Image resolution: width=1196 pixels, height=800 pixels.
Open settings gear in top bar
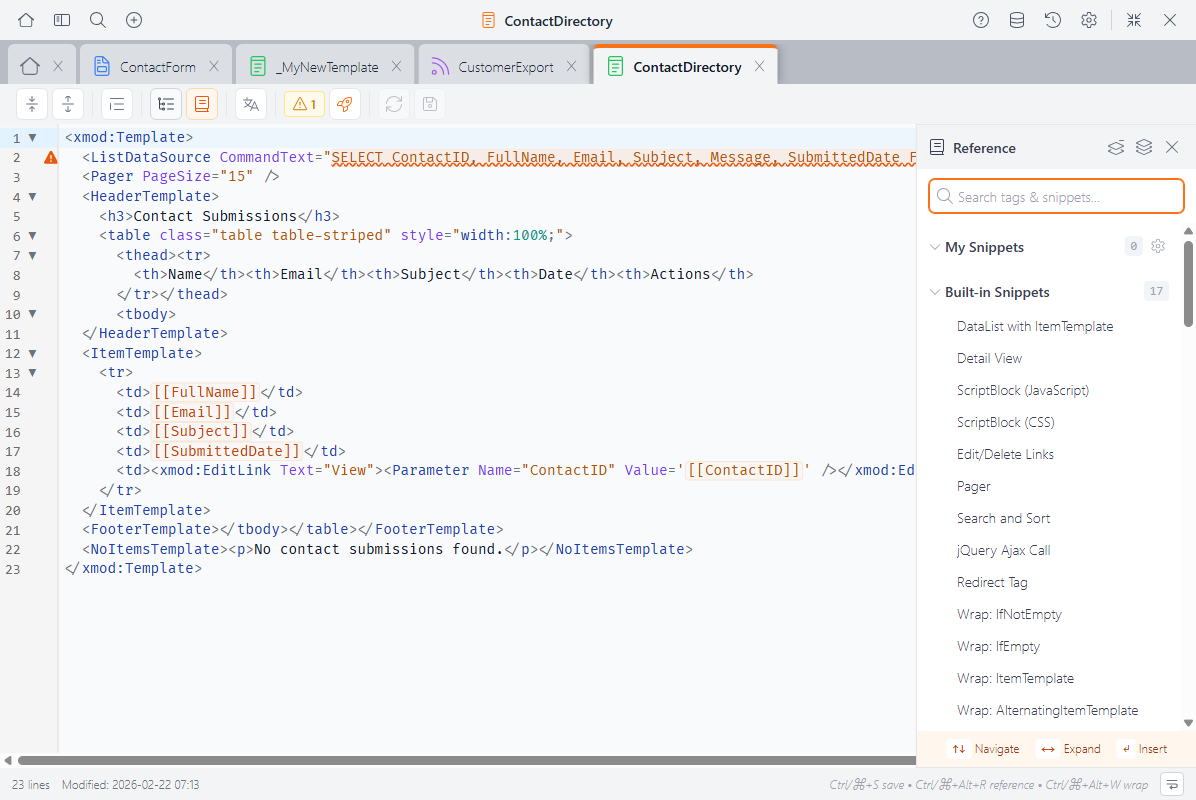[1089, 21]
